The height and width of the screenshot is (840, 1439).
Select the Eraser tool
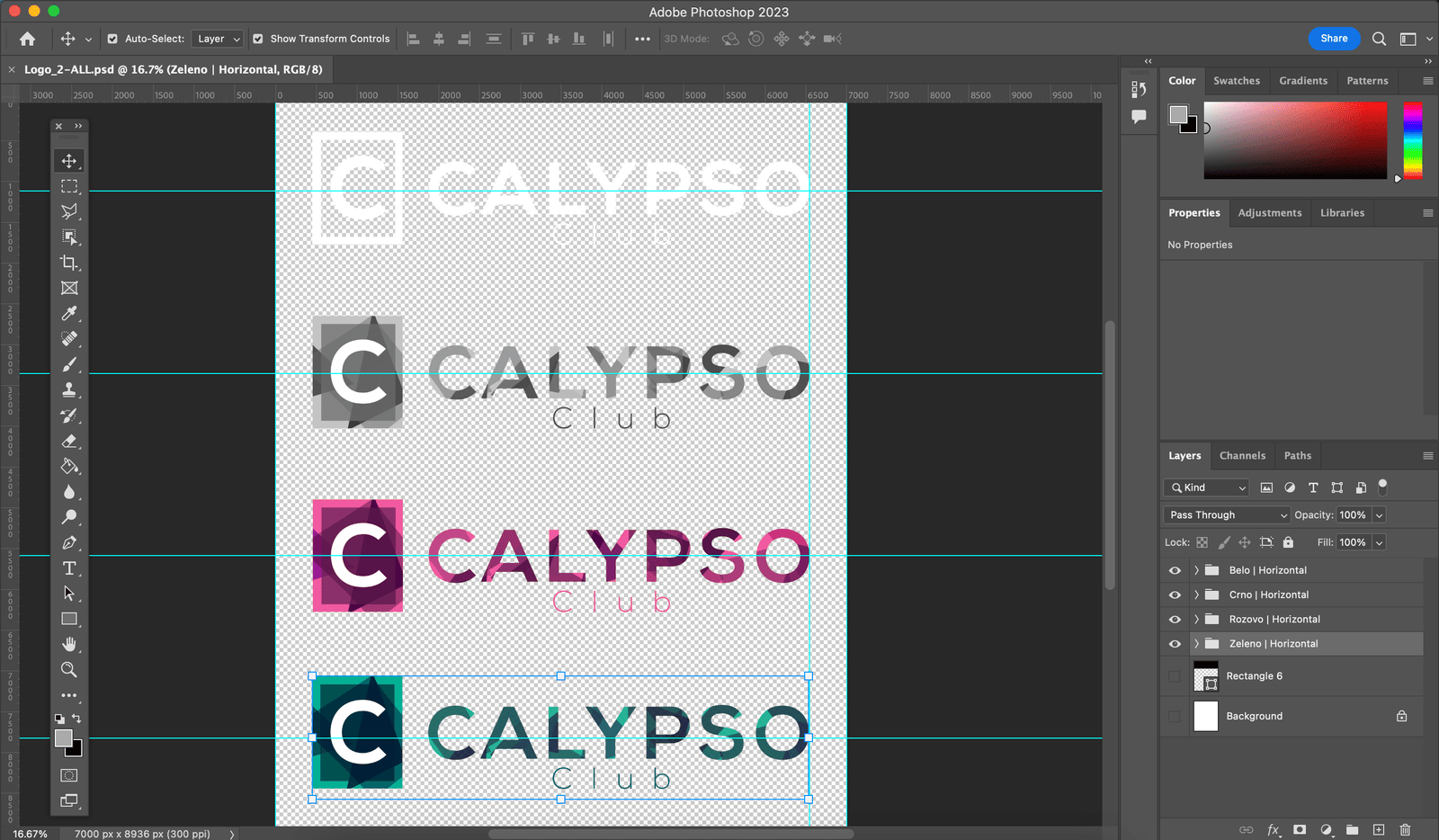point(69,442)
